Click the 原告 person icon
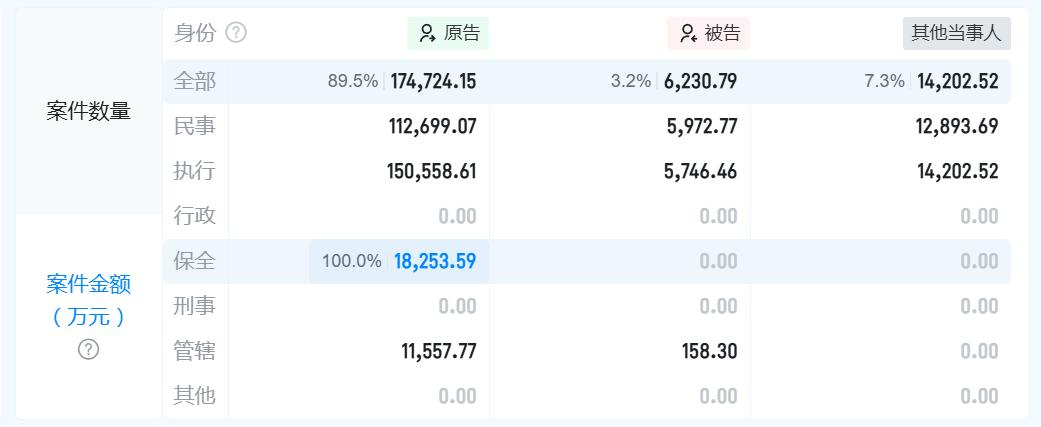Screen dimensions: 1041x427 [x=428, y=33]
